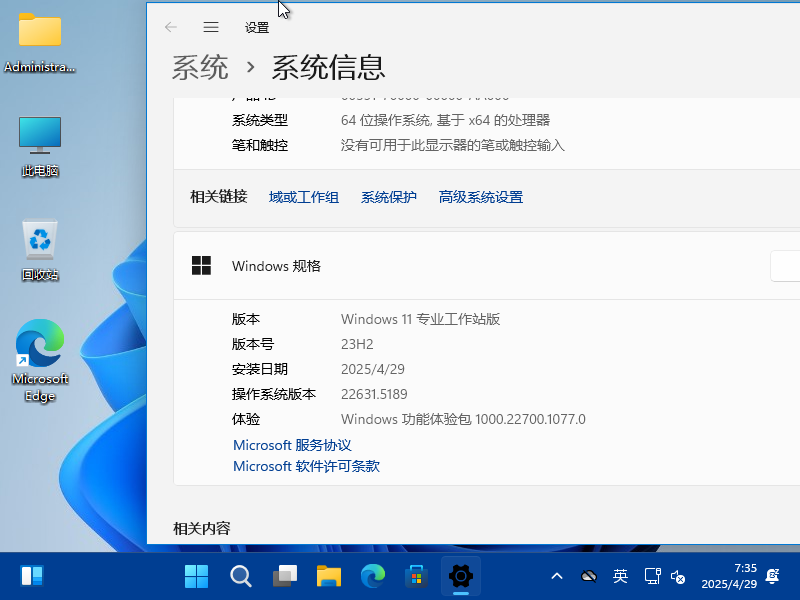Open the clock showing 7:35
The height and width of the screenshot is (600, 800).
729,576
